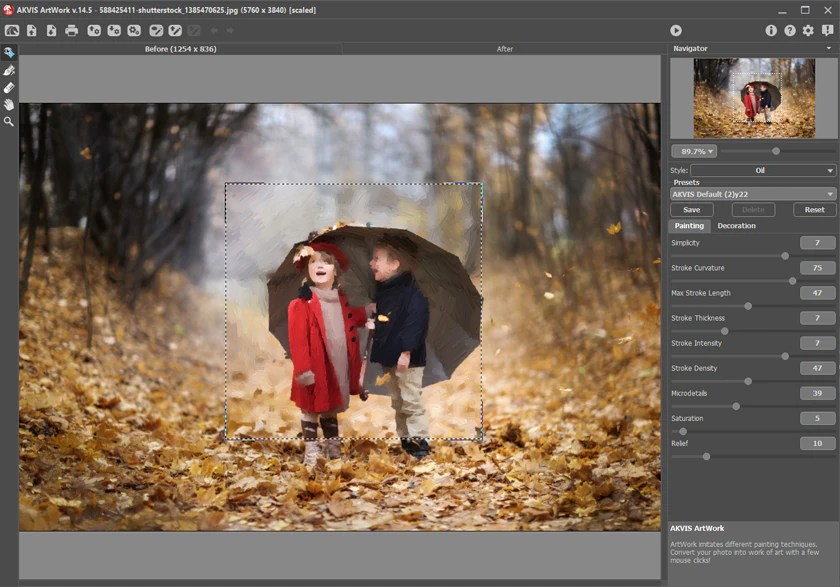Viewport: 840px width, 587px height.
Task: Open batch processing options
Action: (133, 30)
